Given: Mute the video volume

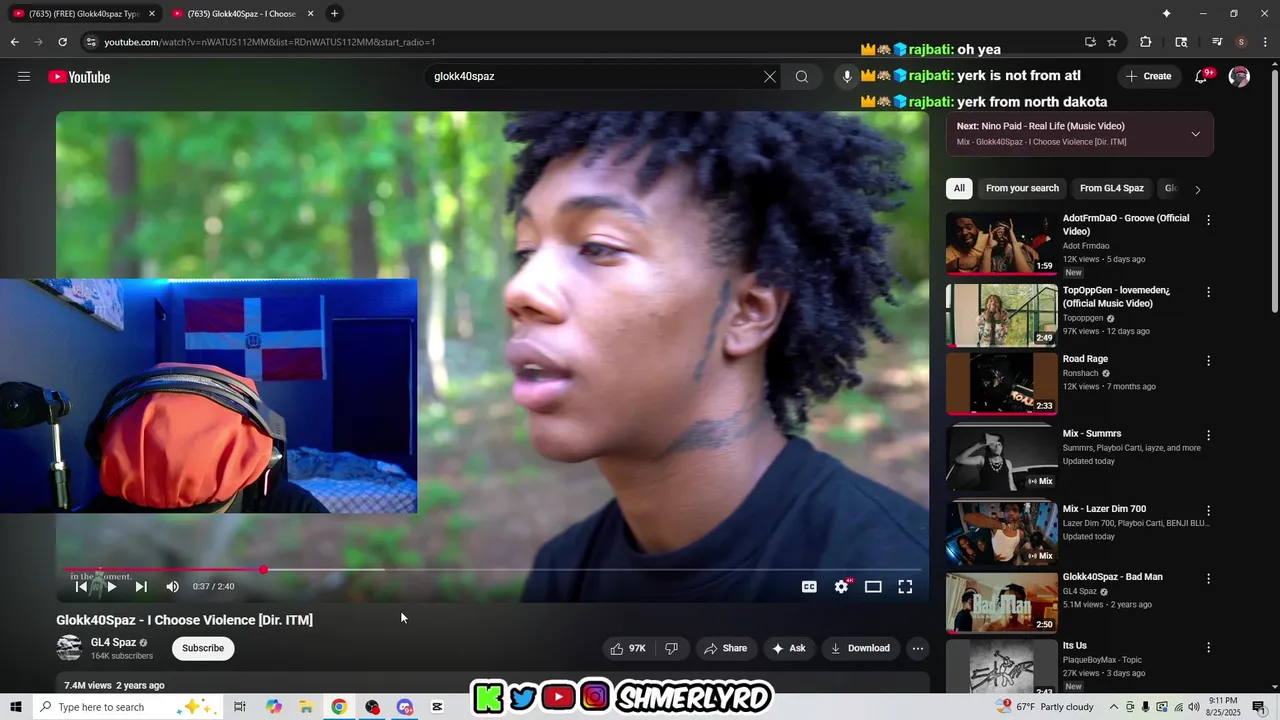Looking at the screenshot, I should pos(172,587).
